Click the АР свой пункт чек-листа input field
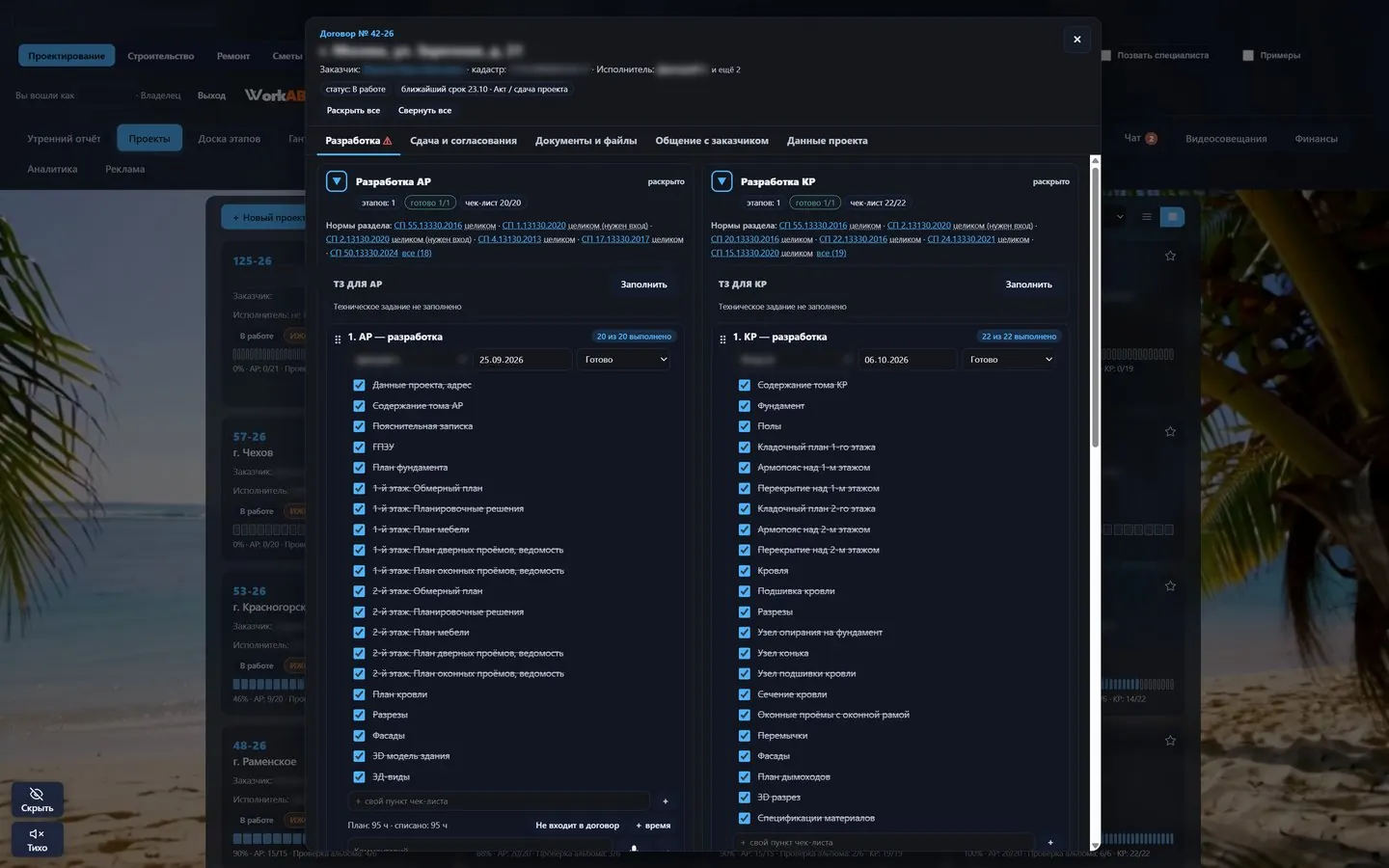The width and height of the screenshot is (1389, 868). 500,801
